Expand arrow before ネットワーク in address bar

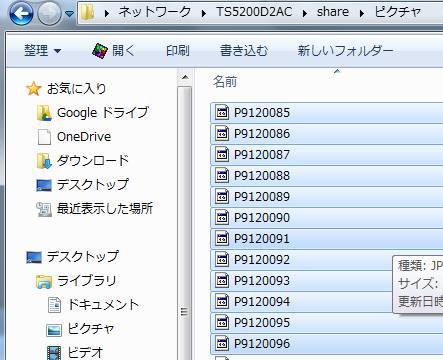(x=107, y=13)
